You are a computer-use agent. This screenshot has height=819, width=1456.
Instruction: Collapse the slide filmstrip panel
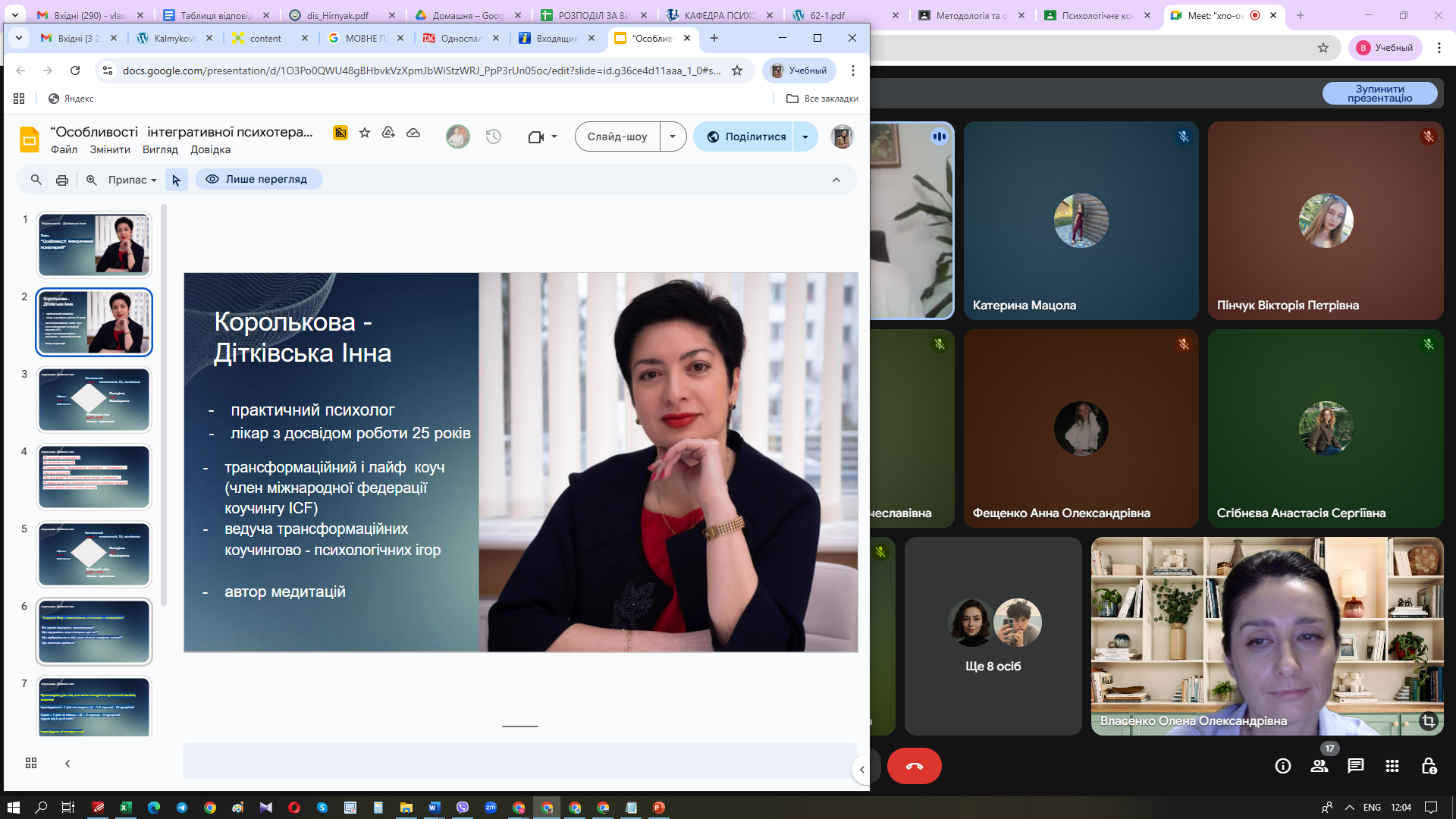67,763
